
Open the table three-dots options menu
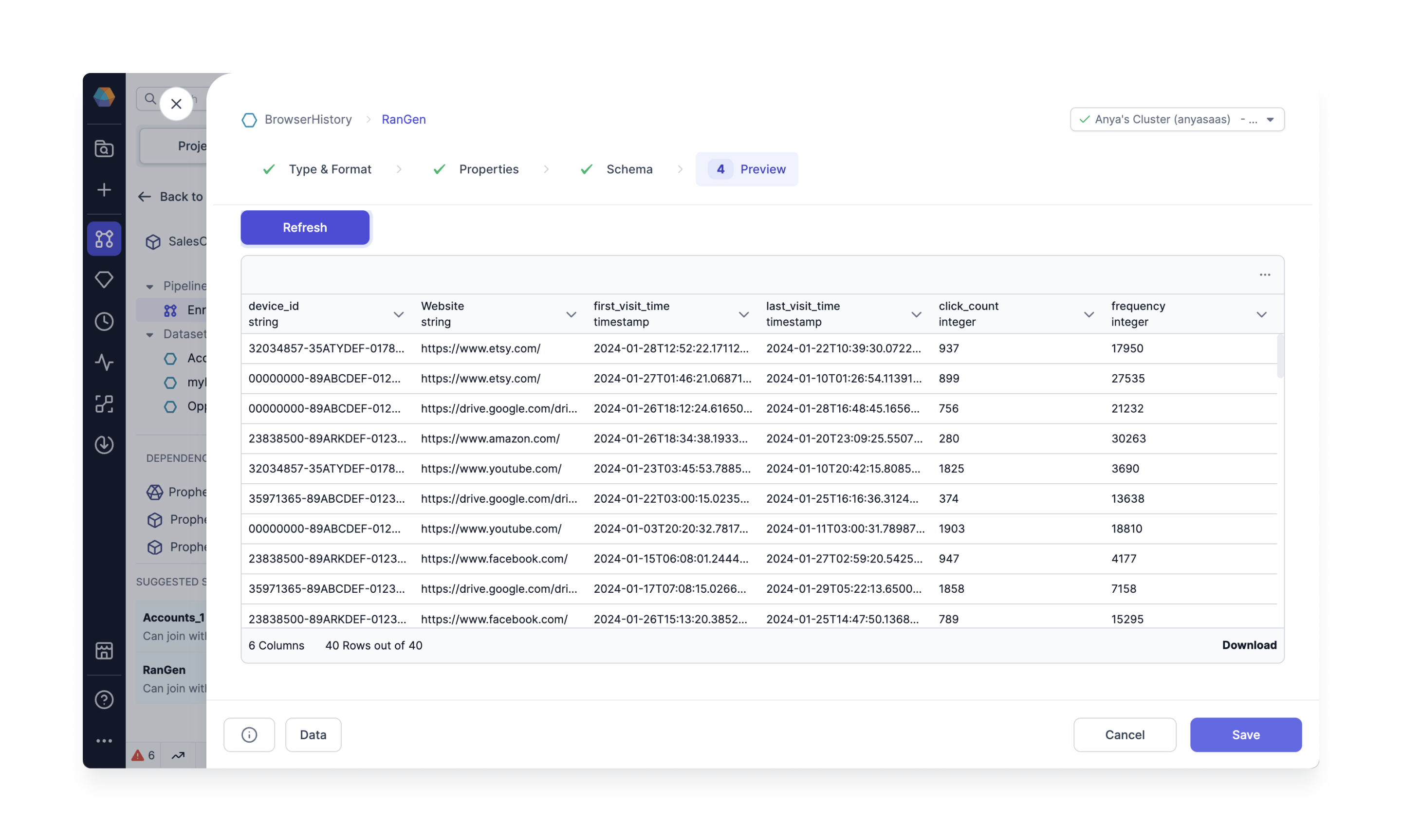pyautogui.click(x=1264, y=274)
